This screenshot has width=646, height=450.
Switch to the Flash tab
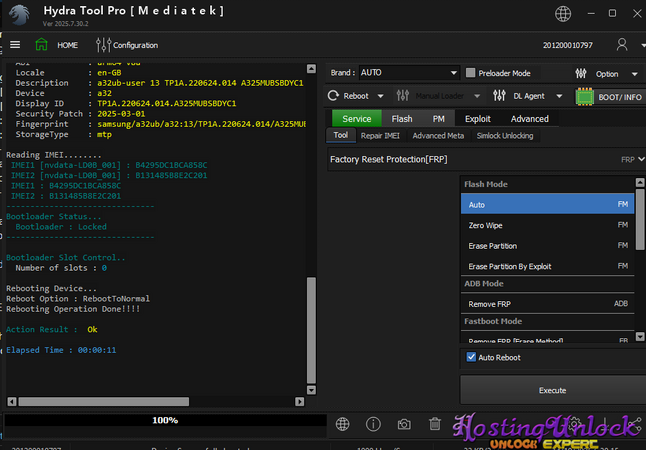click(401, 118)
